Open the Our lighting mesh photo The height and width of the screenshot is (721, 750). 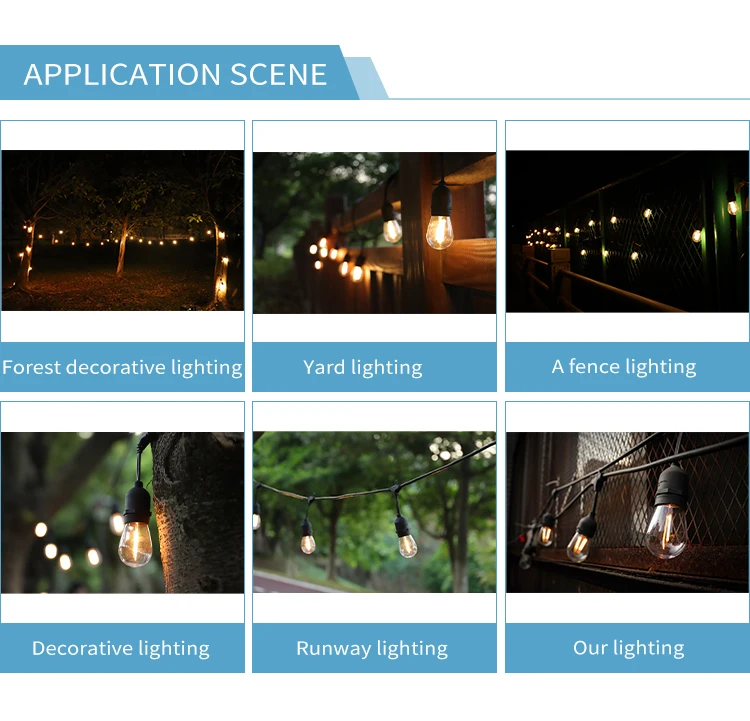pyautogui.click(x=627, y=512)
